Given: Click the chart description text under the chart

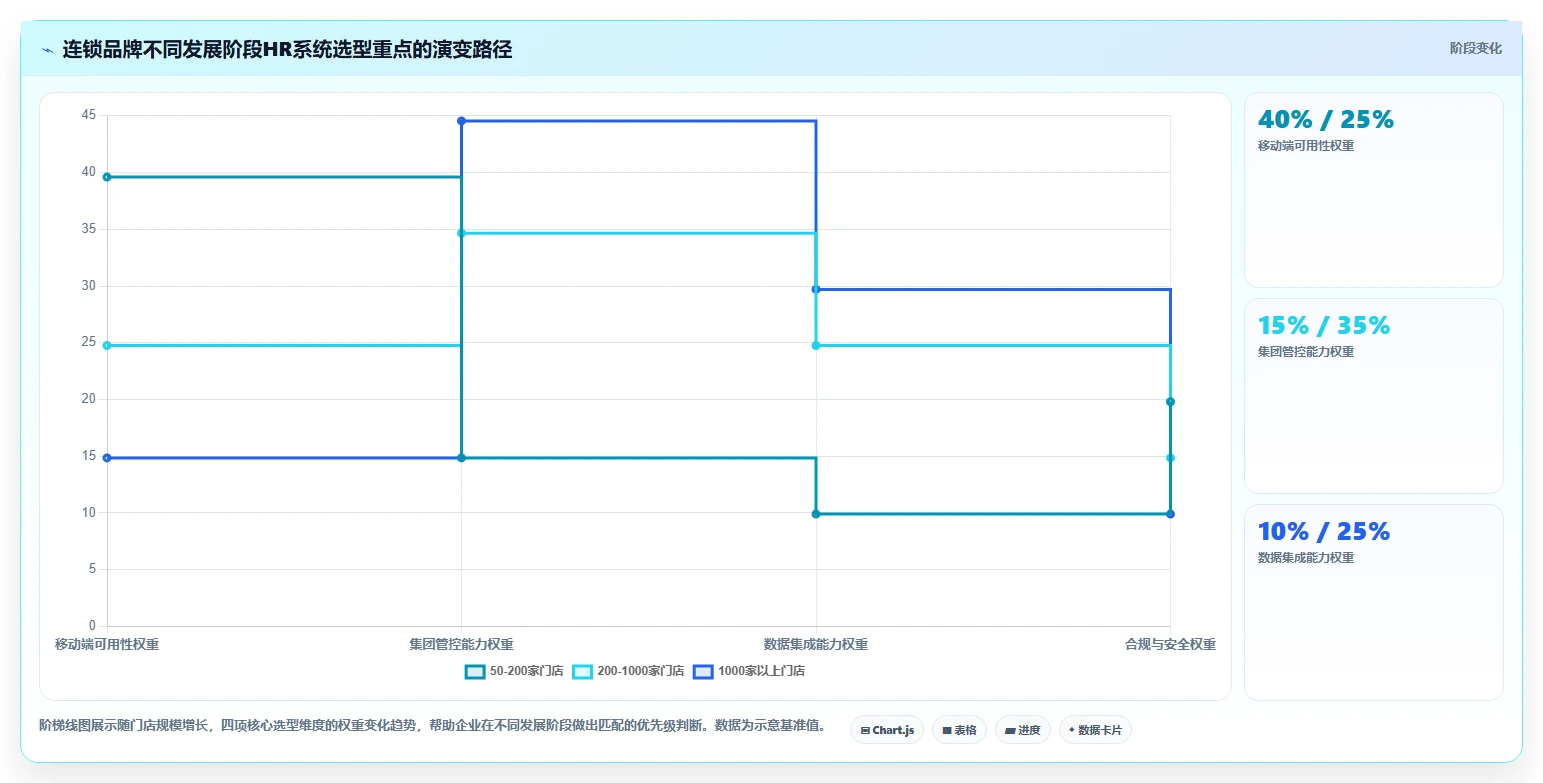Looking at the screenshot, I should (432, 725).
